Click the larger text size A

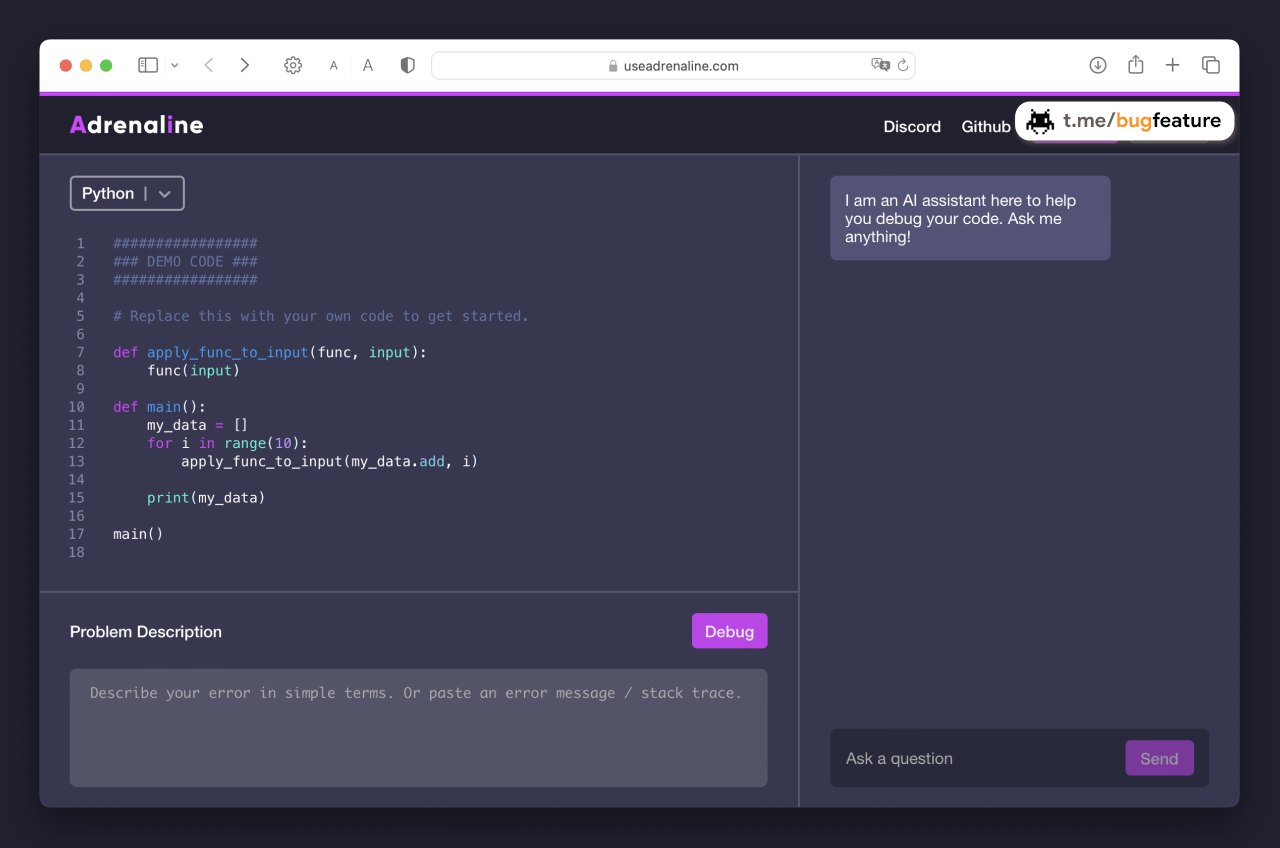[x=368, y=65]
